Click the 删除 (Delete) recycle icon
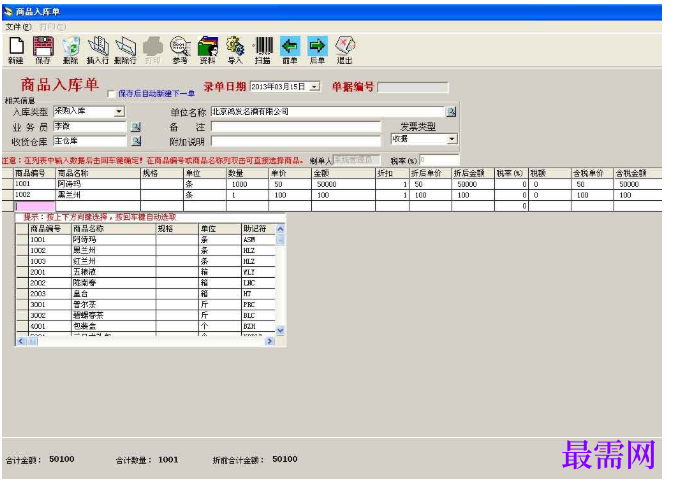This screenshot has width=674, height=486. [70, 50]
